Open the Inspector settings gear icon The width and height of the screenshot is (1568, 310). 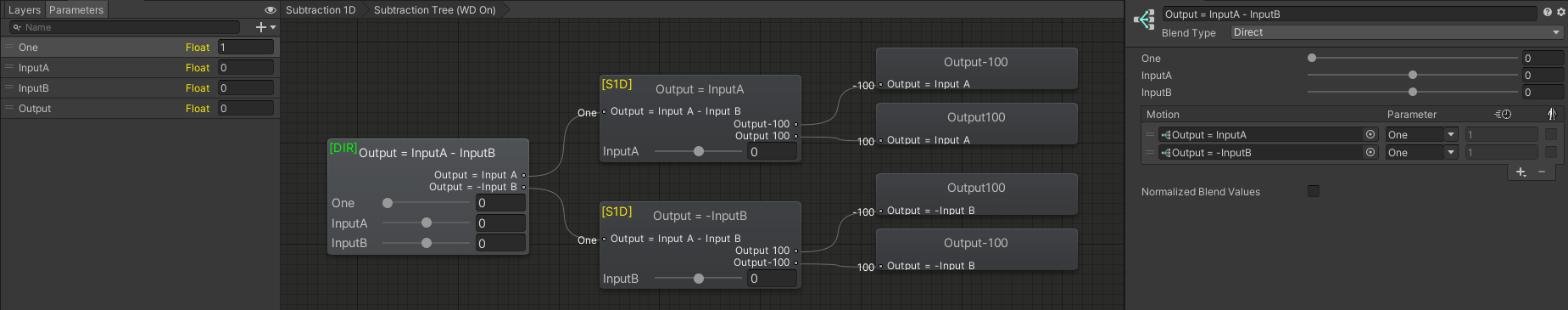click(1560, 13)
